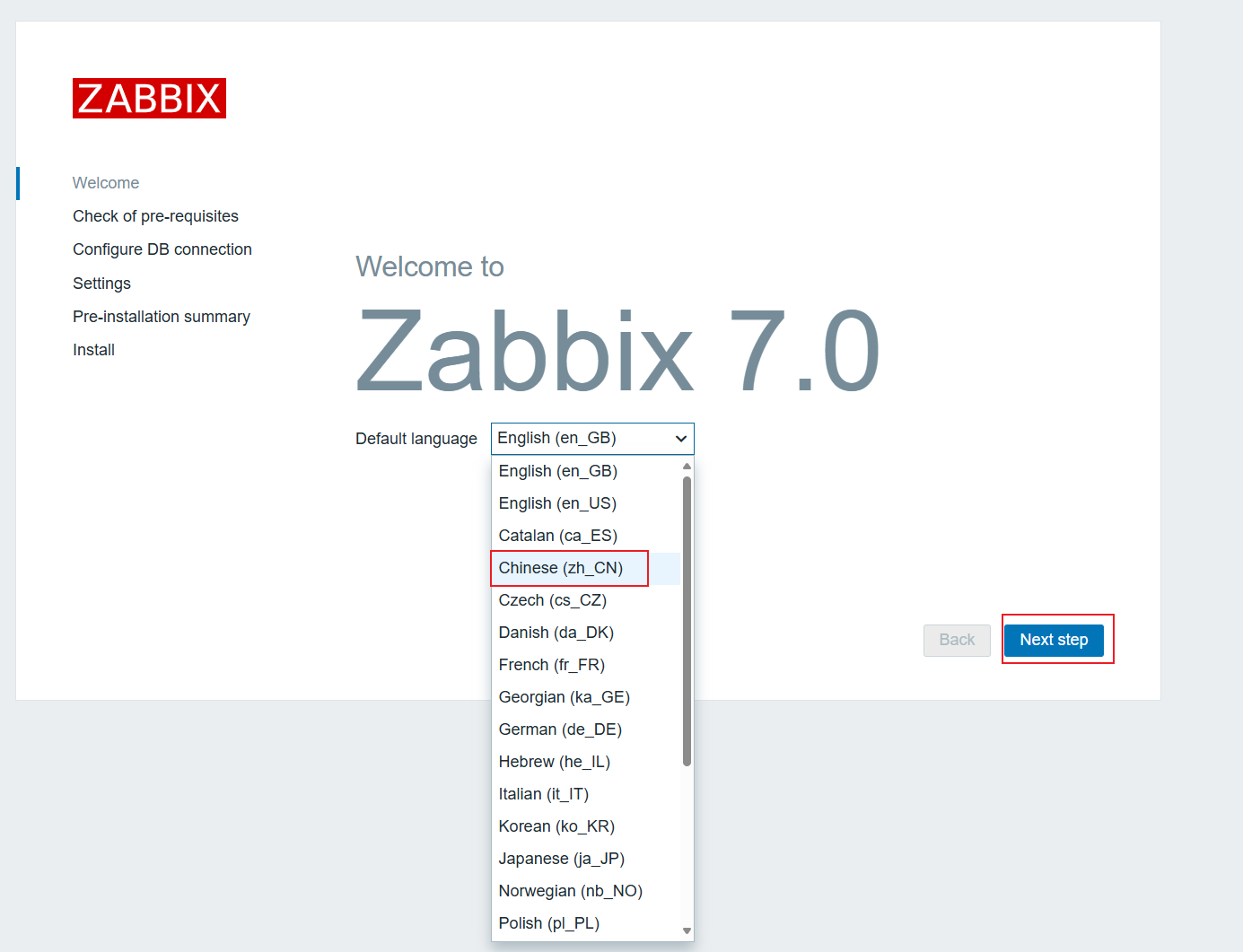Screen dimensions: 1243x952
Task: Select Georgian (ka_GE) language option
Action: pyautogui.click(x=585, y=697)
